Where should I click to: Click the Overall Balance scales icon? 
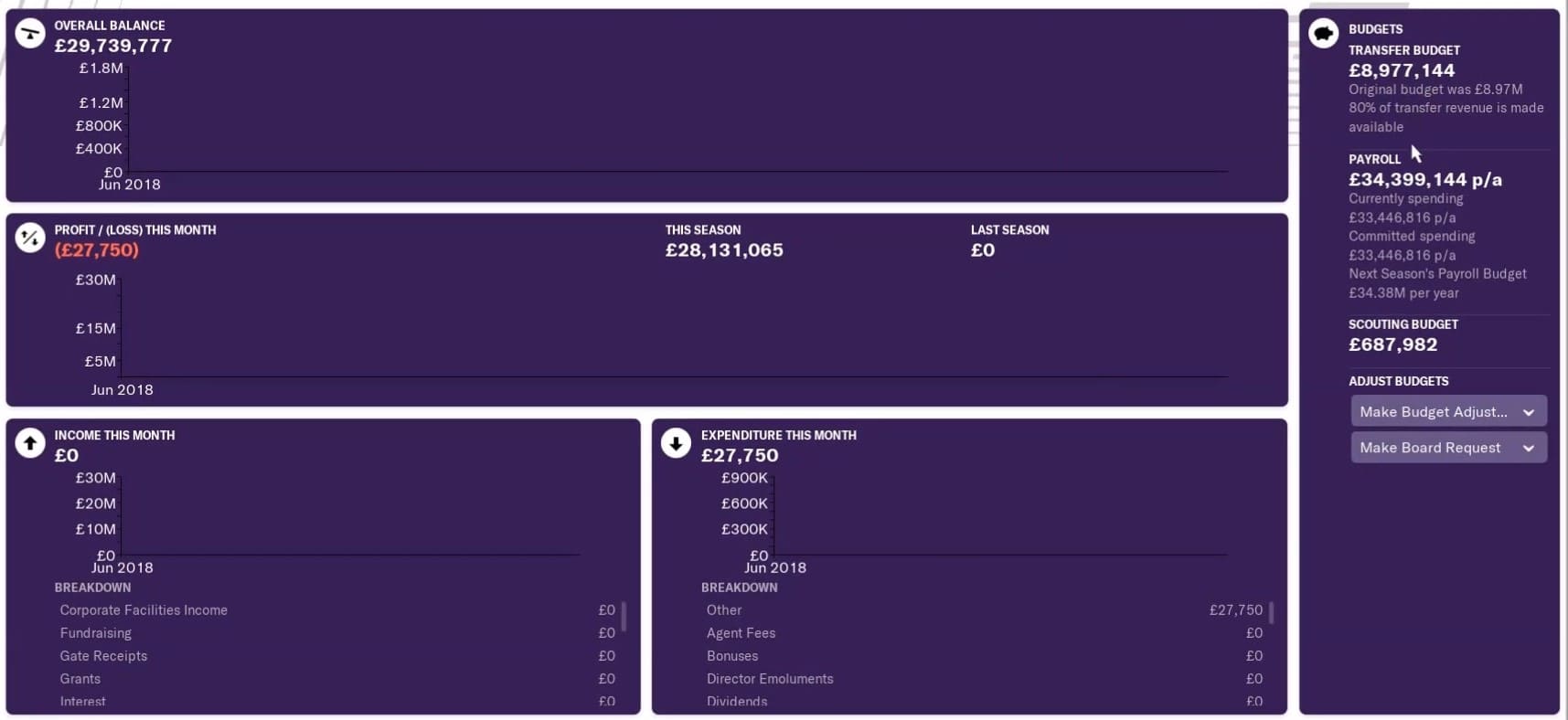click(x=30, y=34)
